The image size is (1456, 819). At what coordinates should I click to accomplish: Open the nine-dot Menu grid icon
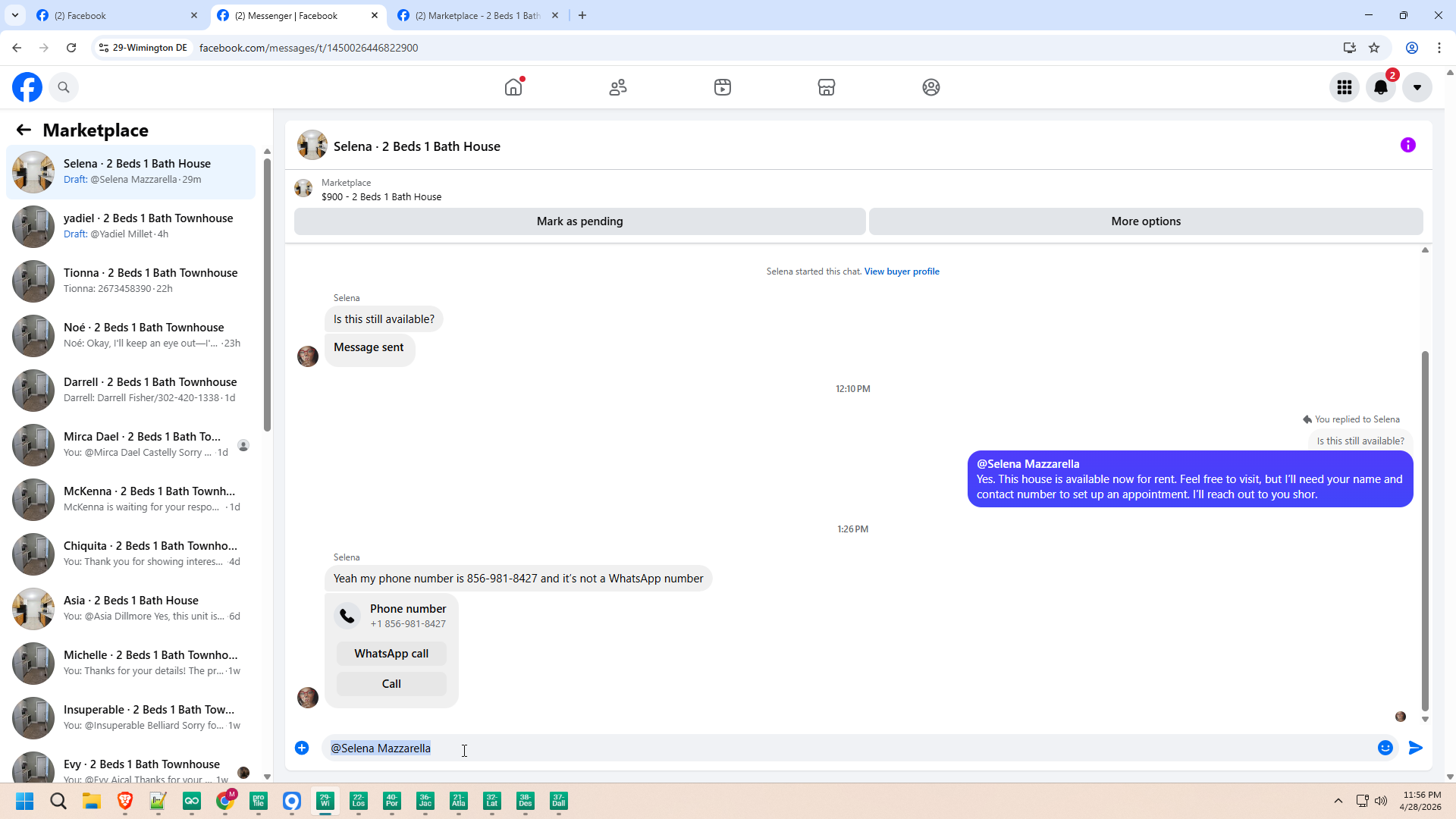point(1345,87)
